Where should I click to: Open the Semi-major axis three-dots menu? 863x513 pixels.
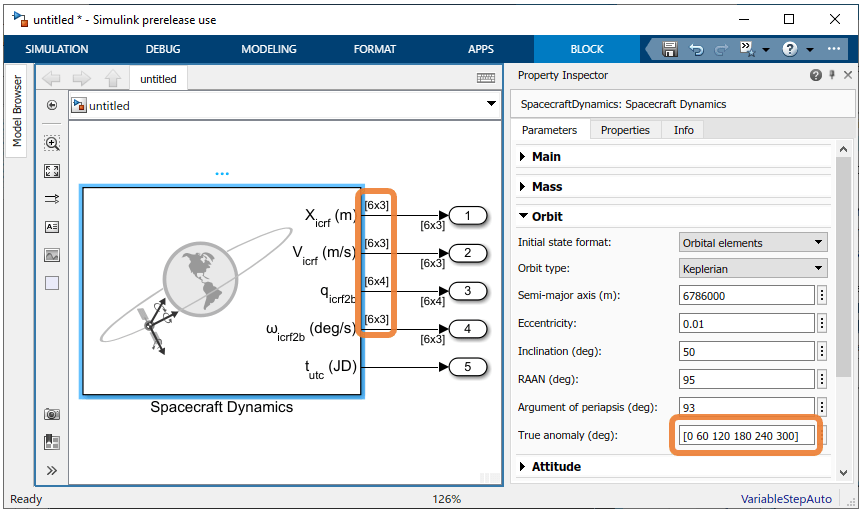click(x=822, y=296)
